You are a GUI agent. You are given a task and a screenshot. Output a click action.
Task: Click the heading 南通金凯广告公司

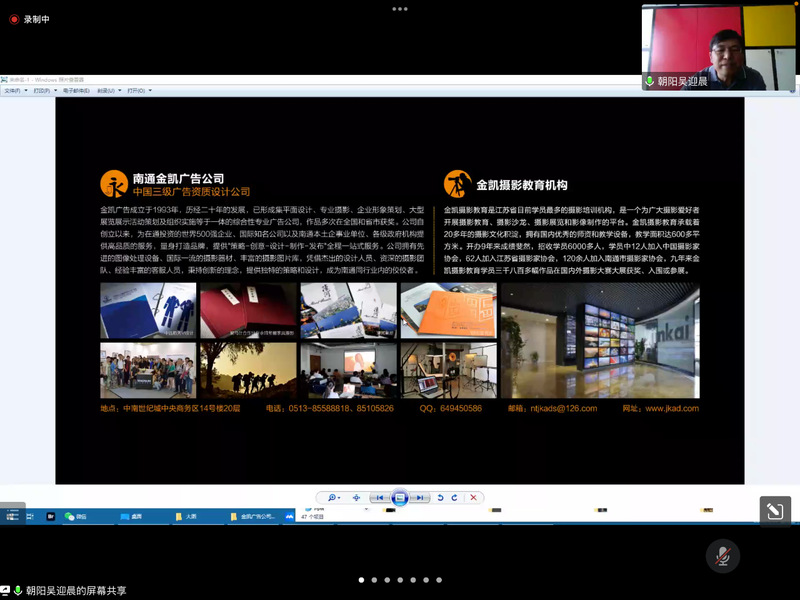(x=179, y=179)
